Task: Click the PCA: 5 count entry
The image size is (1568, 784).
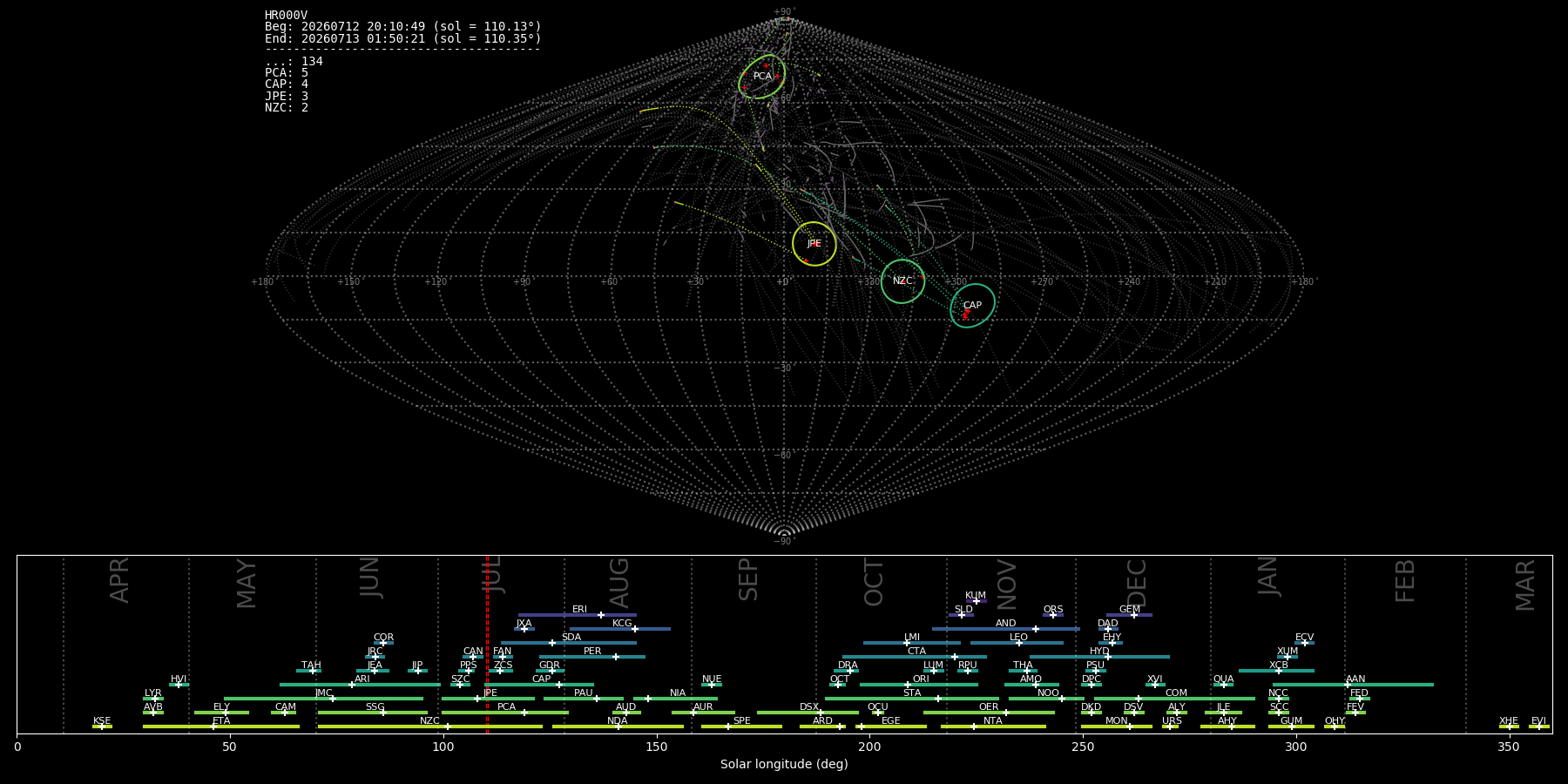Action: tap(287, 73)
